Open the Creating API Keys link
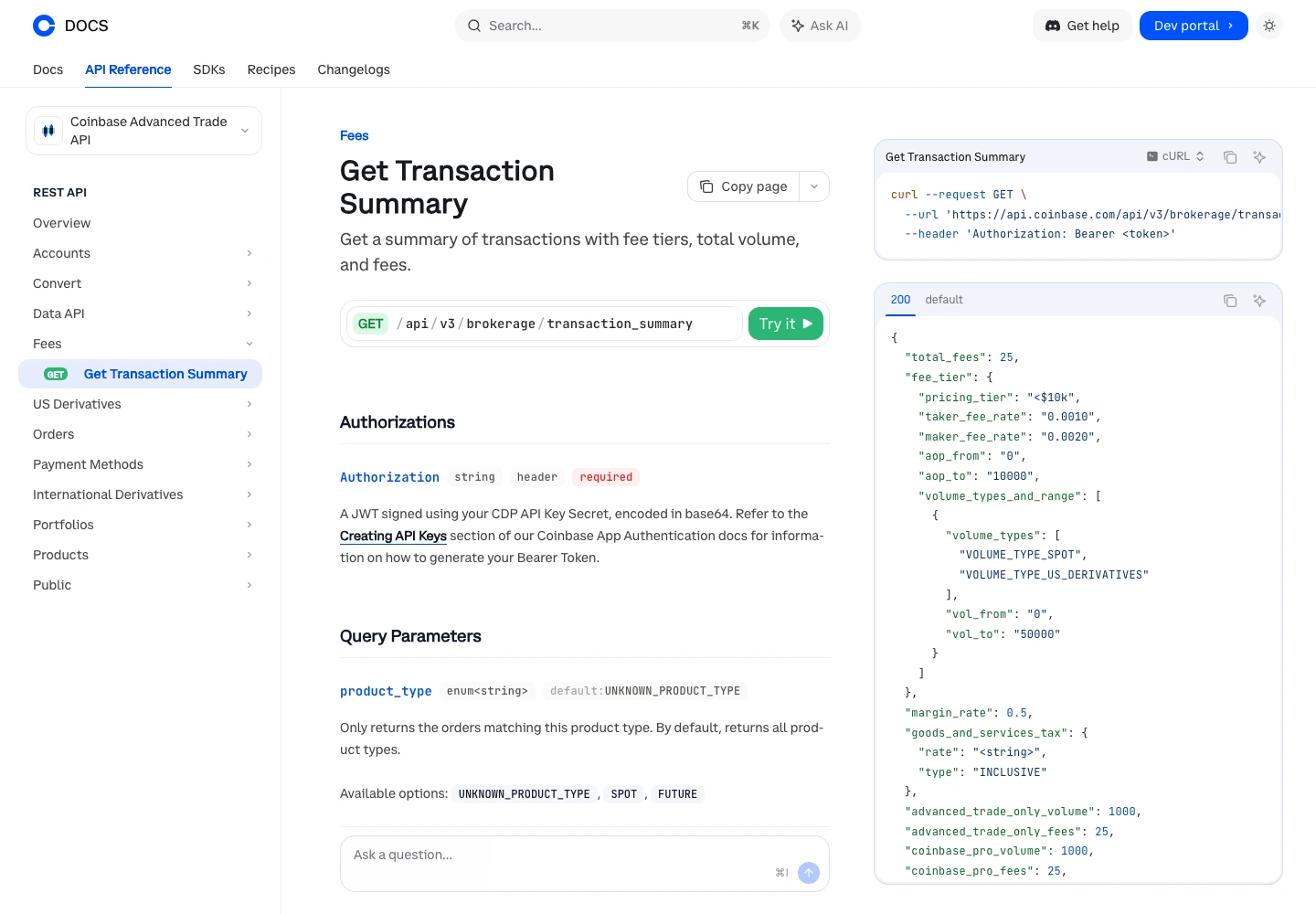1316x914 pixels. 393,536
